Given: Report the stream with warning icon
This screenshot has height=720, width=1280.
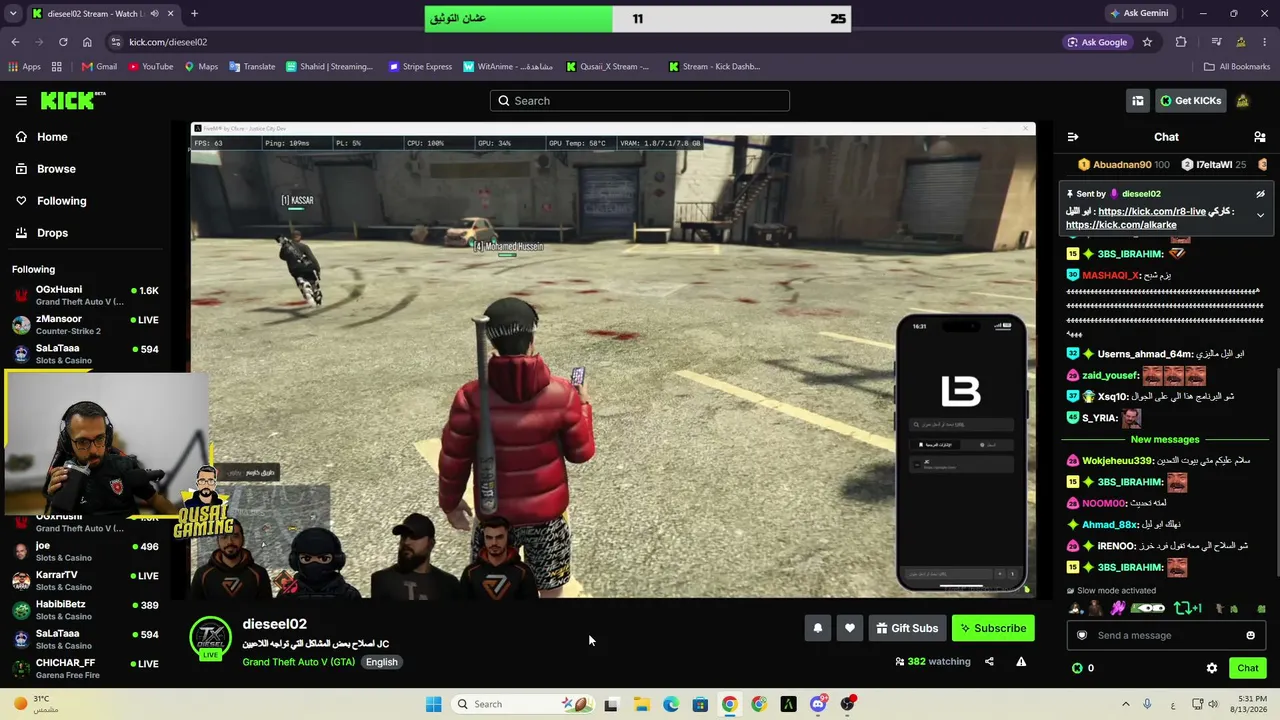Looking at the screenshot, I should (1021, 661).
